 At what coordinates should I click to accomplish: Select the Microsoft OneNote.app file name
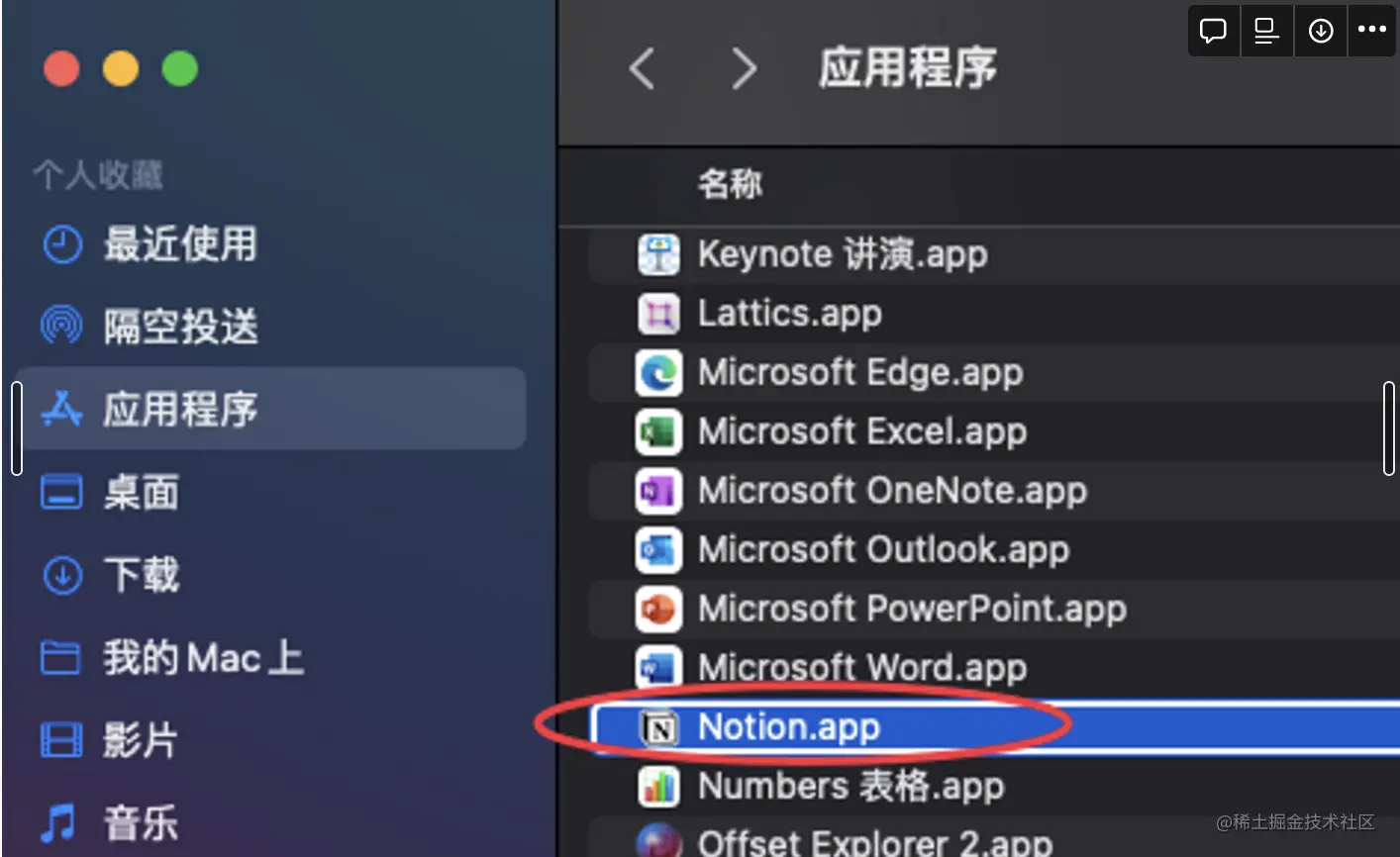tap(892, 492)
